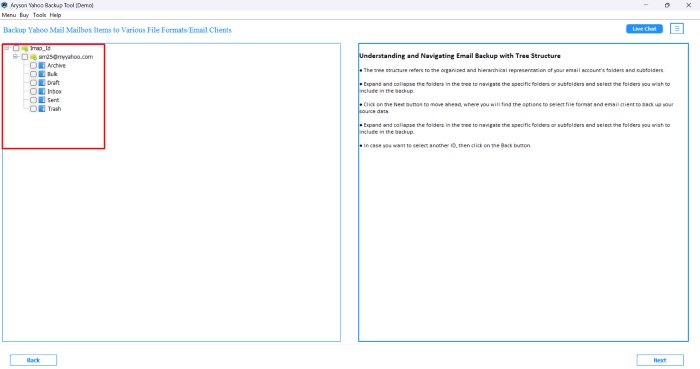Close the Aryson Yahoo Backup Tool window
Screen dimensions: 700x369
coord(688,5)
